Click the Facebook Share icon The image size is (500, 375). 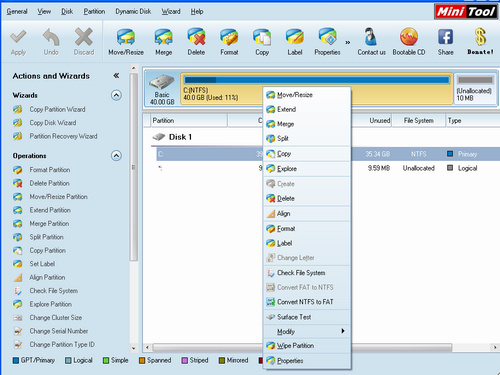(x=445, y=37)
